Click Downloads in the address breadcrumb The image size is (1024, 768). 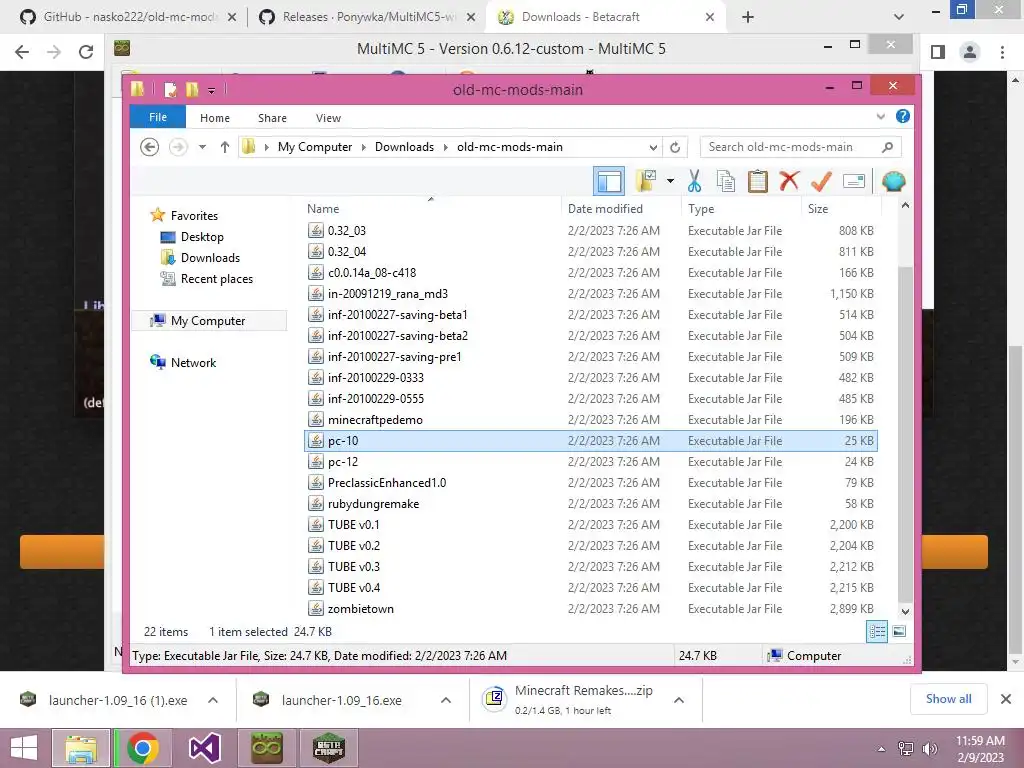pos(404,147)
